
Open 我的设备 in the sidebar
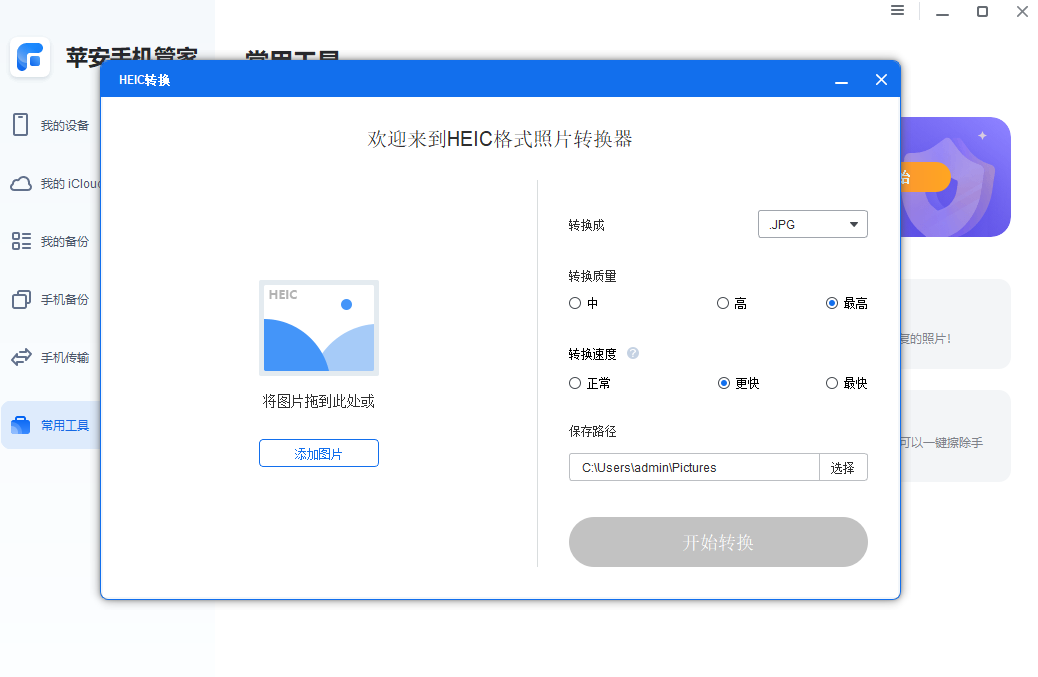click(x=55, y=125)
